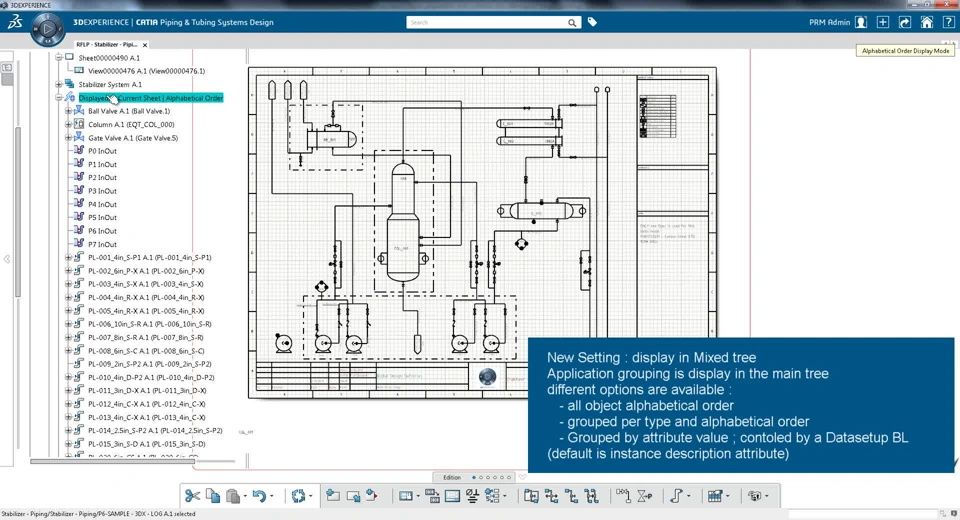Click the PRM Admin user name

click(x=829, y=22)
